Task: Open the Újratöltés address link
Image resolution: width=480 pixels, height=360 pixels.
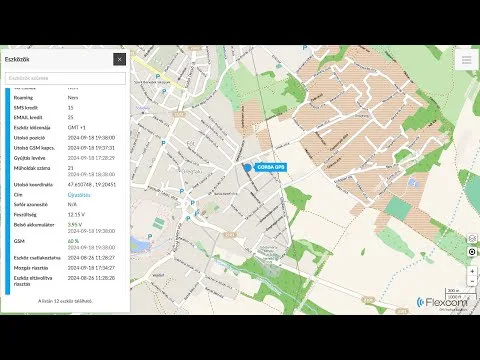Action: [x=79, y=195]
